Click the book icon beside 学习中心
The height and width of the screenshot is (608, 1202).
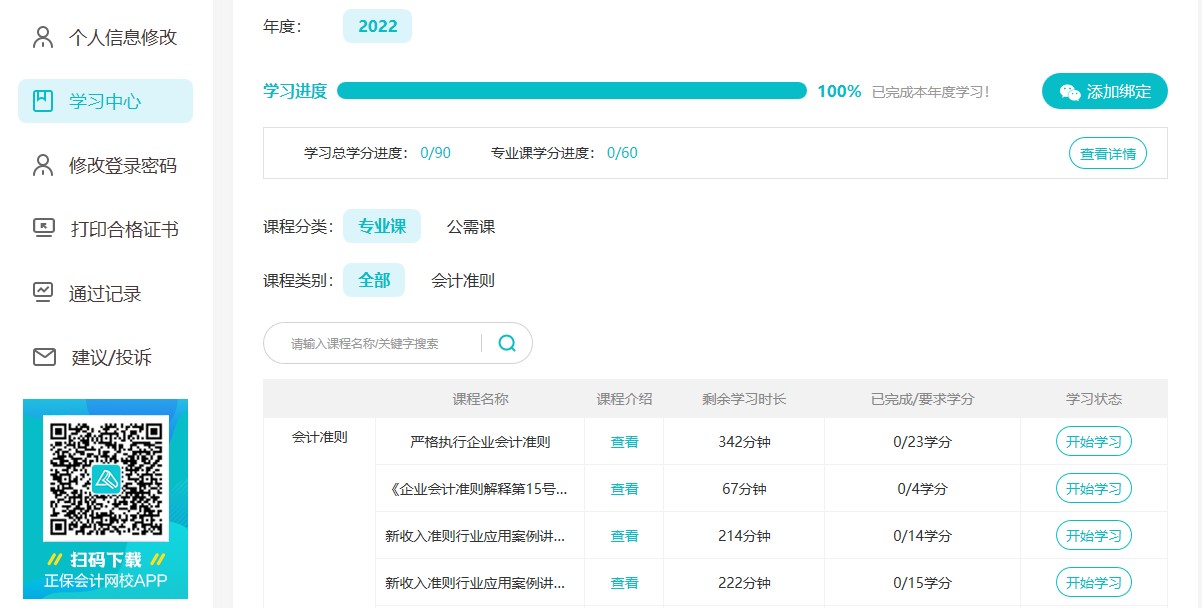[43, 101]
